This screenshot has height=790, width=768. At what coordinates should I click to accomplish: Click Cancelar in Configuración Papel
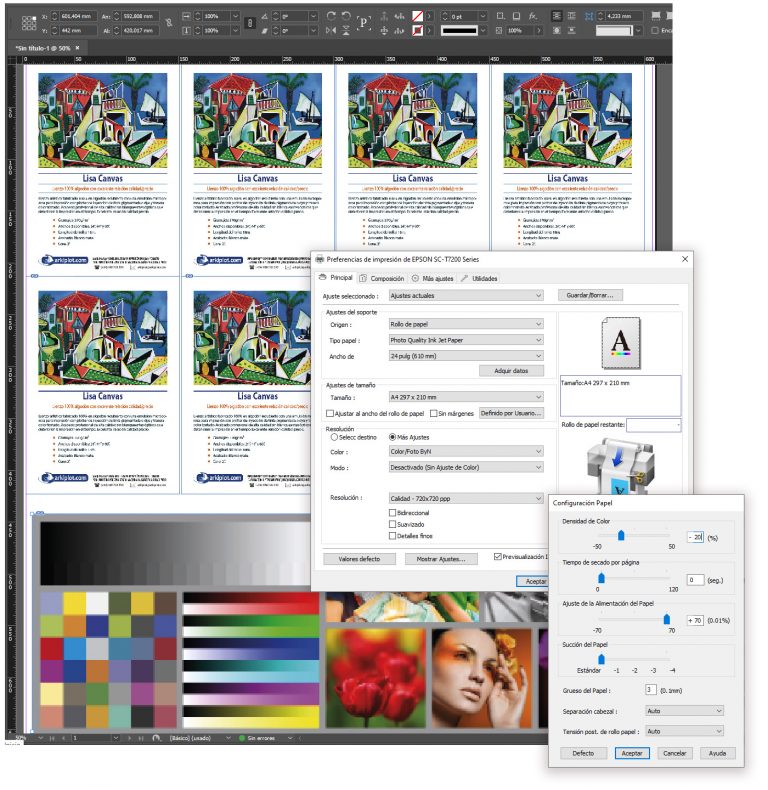tap(675, 753)
